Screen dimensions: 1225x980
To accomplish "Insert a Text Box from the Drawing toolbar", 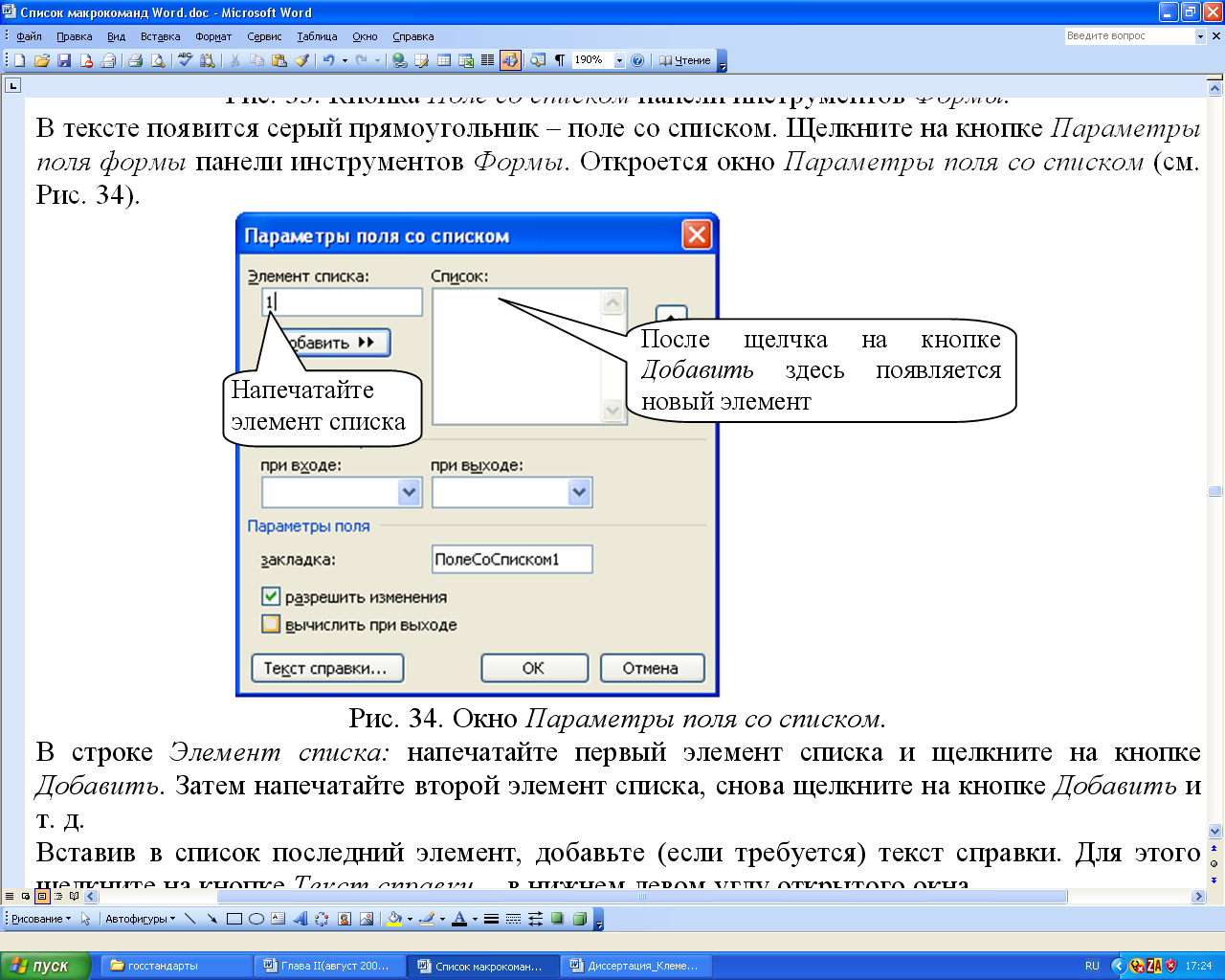I will click(278, 919).
